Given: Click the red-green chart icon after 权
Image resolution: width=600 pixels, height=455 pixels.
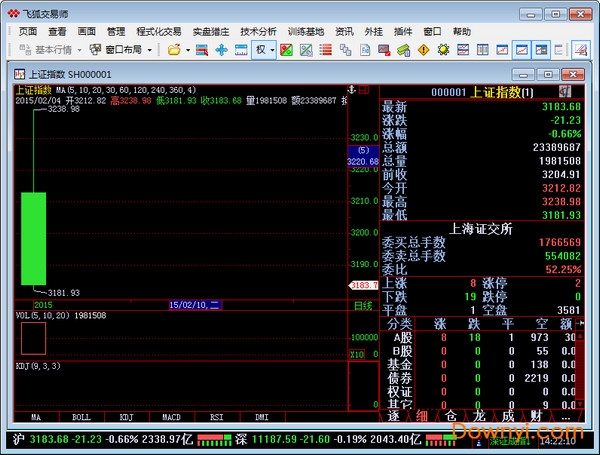Looking at the screenshot, I should coord(287,49).
